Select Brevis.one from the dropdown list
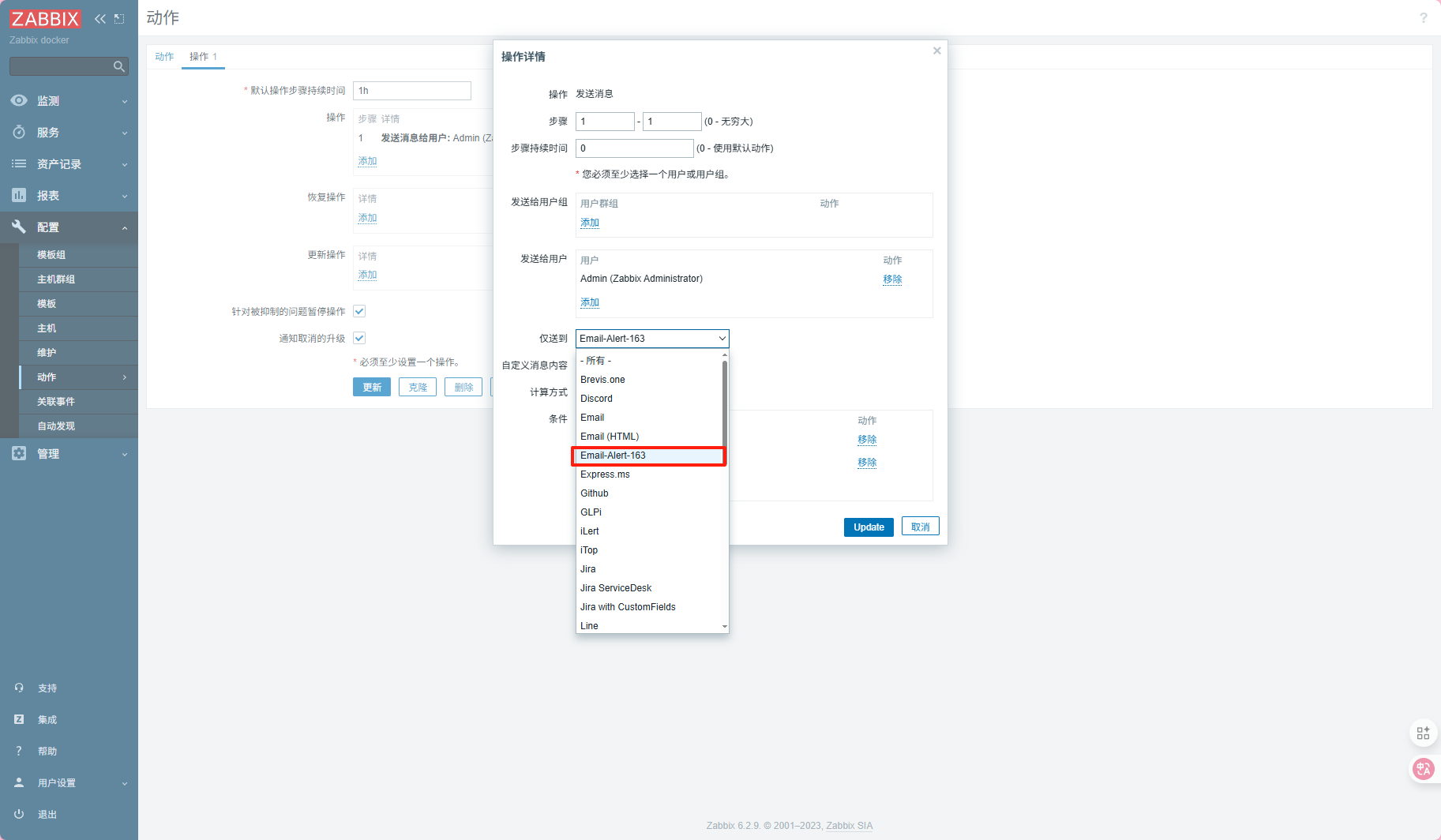 pyautogui.click(x=649, y=380)
